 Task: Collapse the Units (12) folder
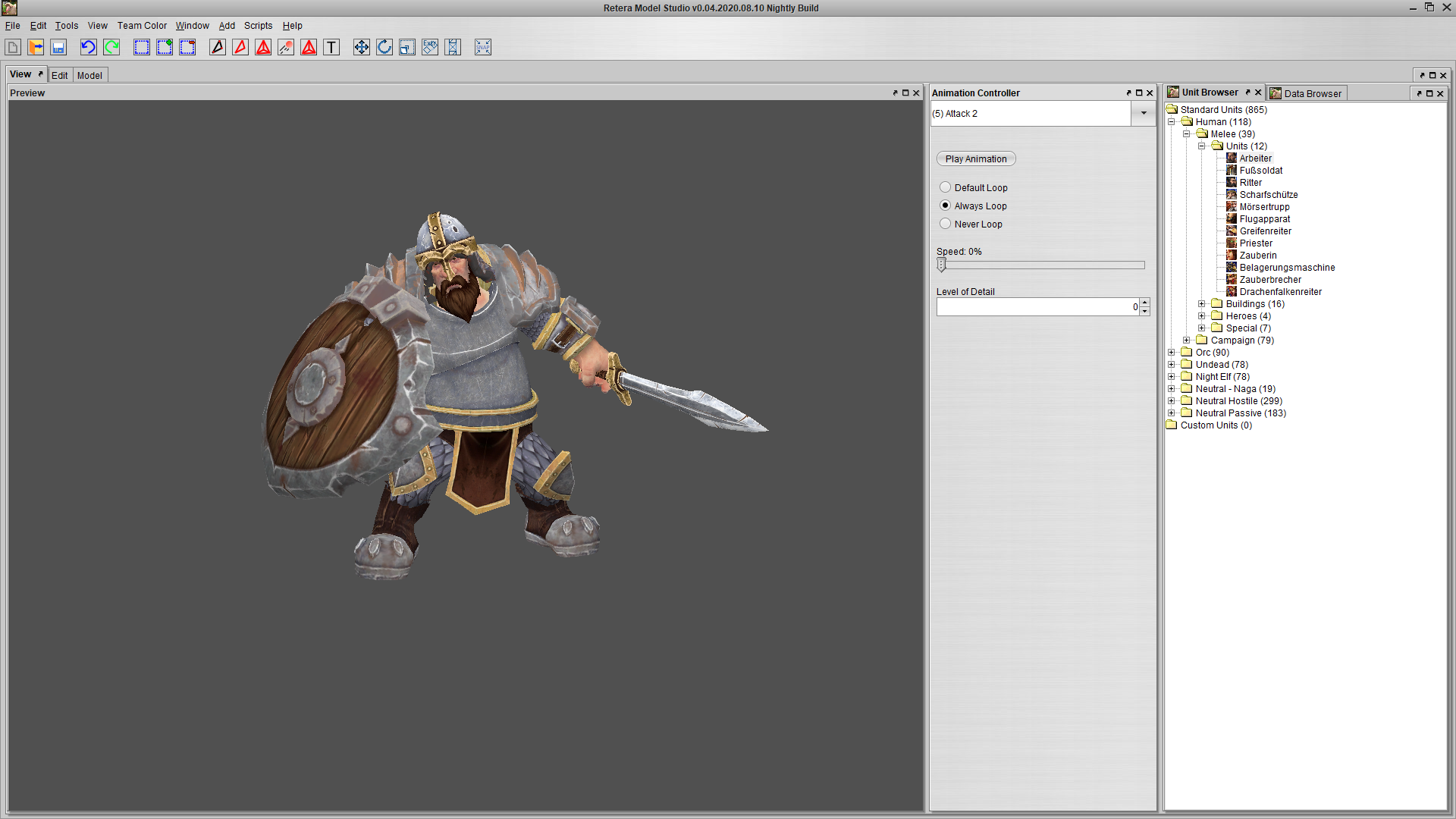point(1202,146)
